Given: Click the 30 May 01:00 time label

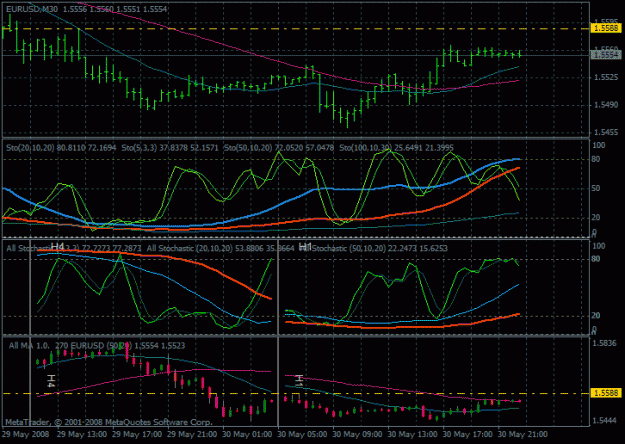Looking at the screenshot, I should point(248,434).
